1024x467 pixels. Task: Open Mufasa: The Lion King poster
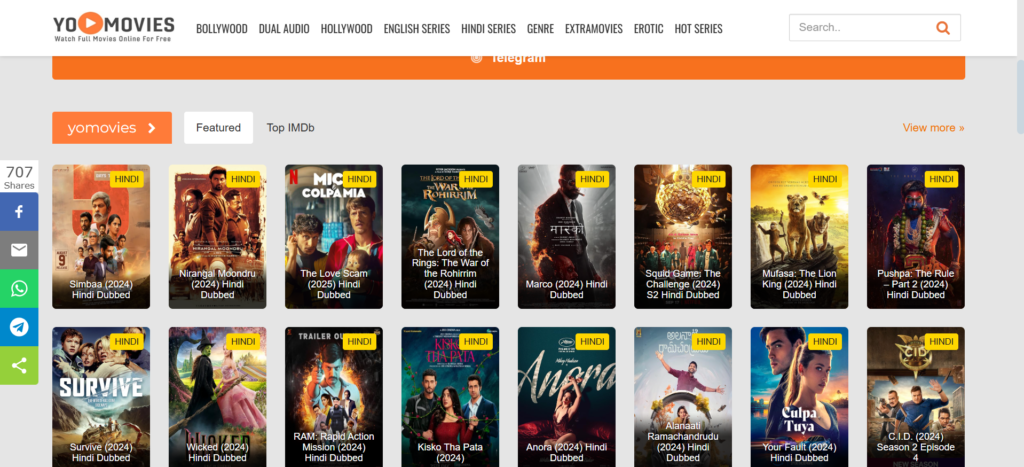point(799,236)
